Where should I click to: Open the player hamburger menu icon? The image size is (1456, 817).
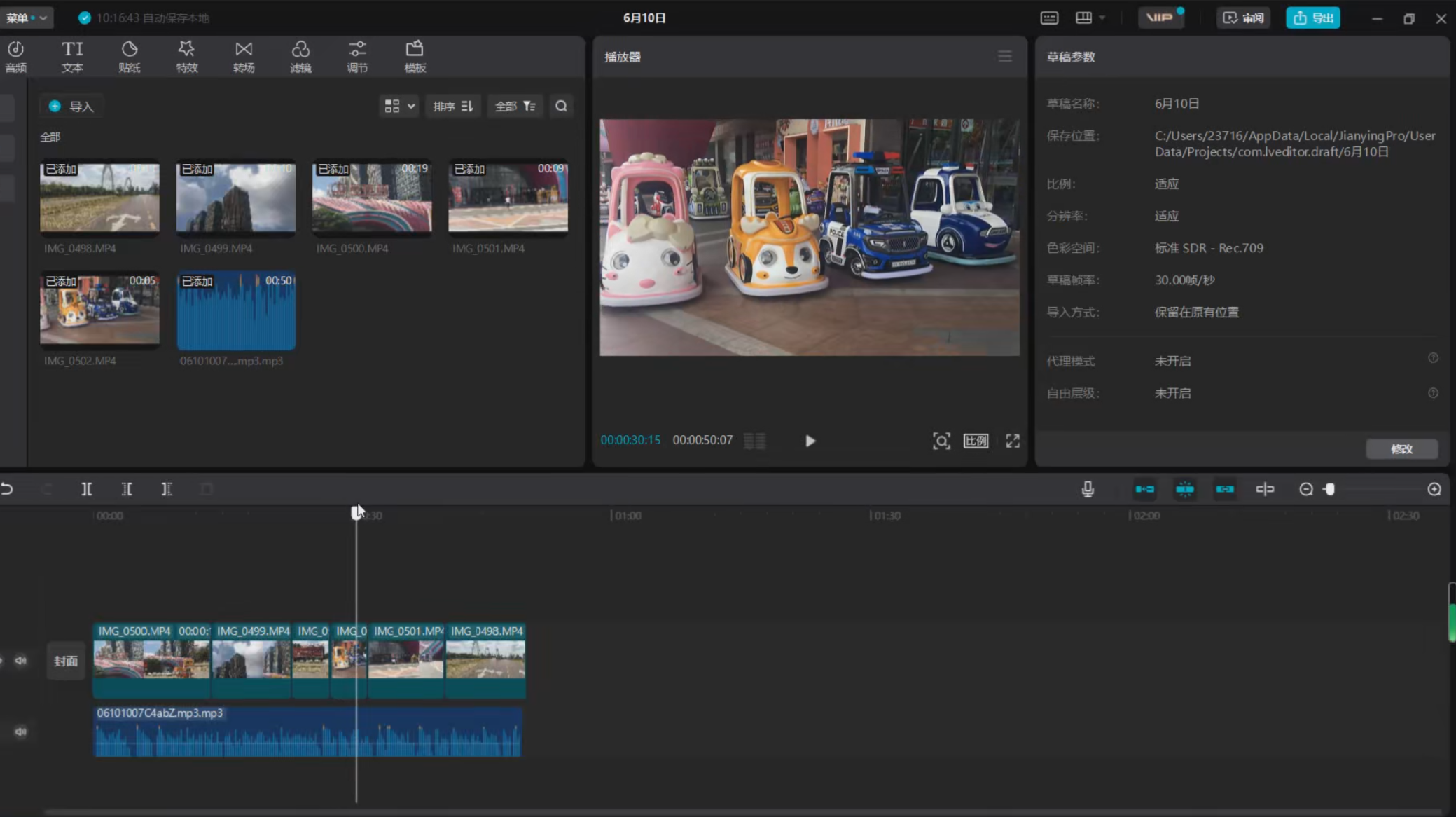(1004, 57)
